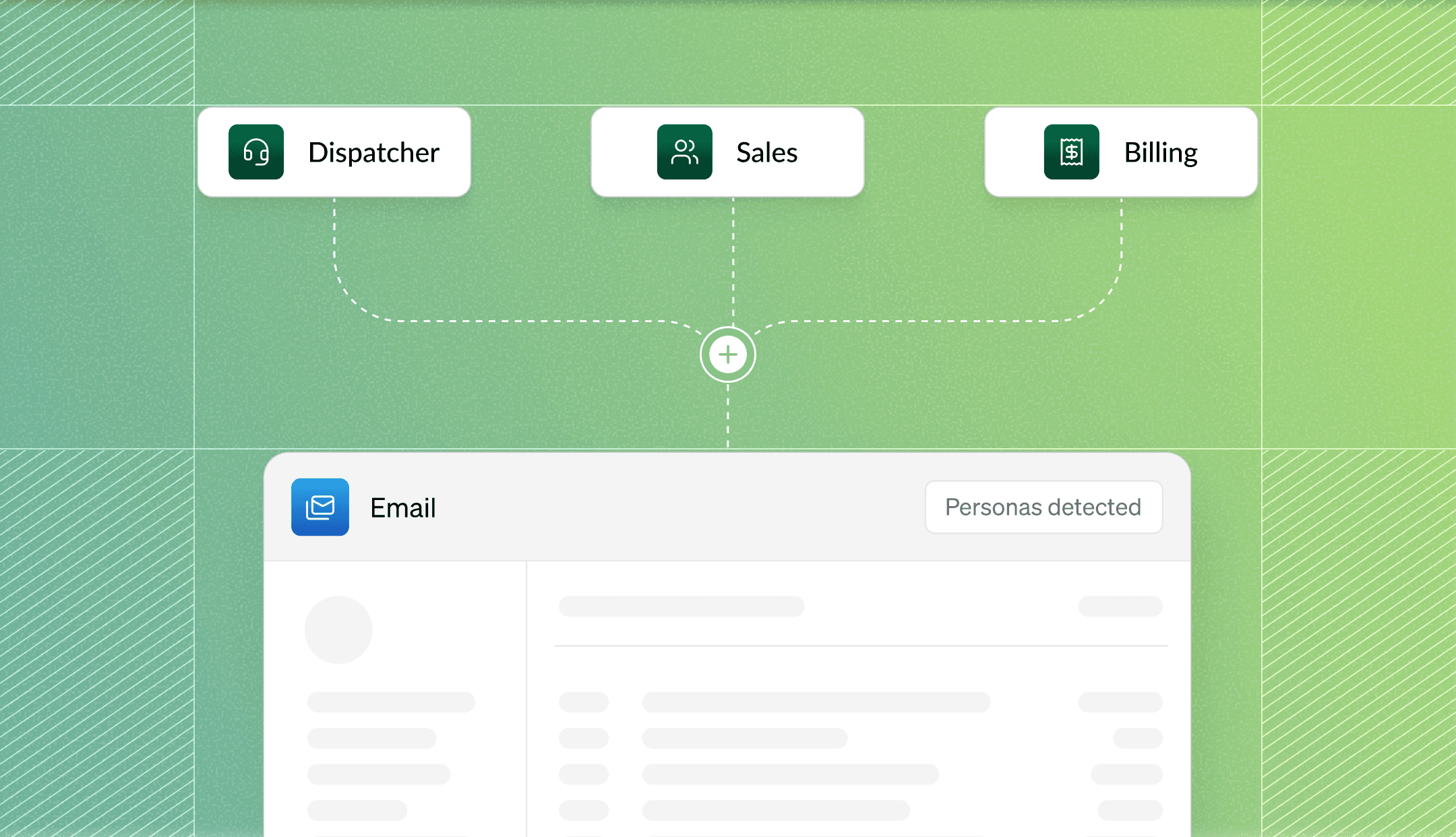Click the Billing receipt dollar icon
Screen dimensions: 1456x837
click(x=1071, y=152)
